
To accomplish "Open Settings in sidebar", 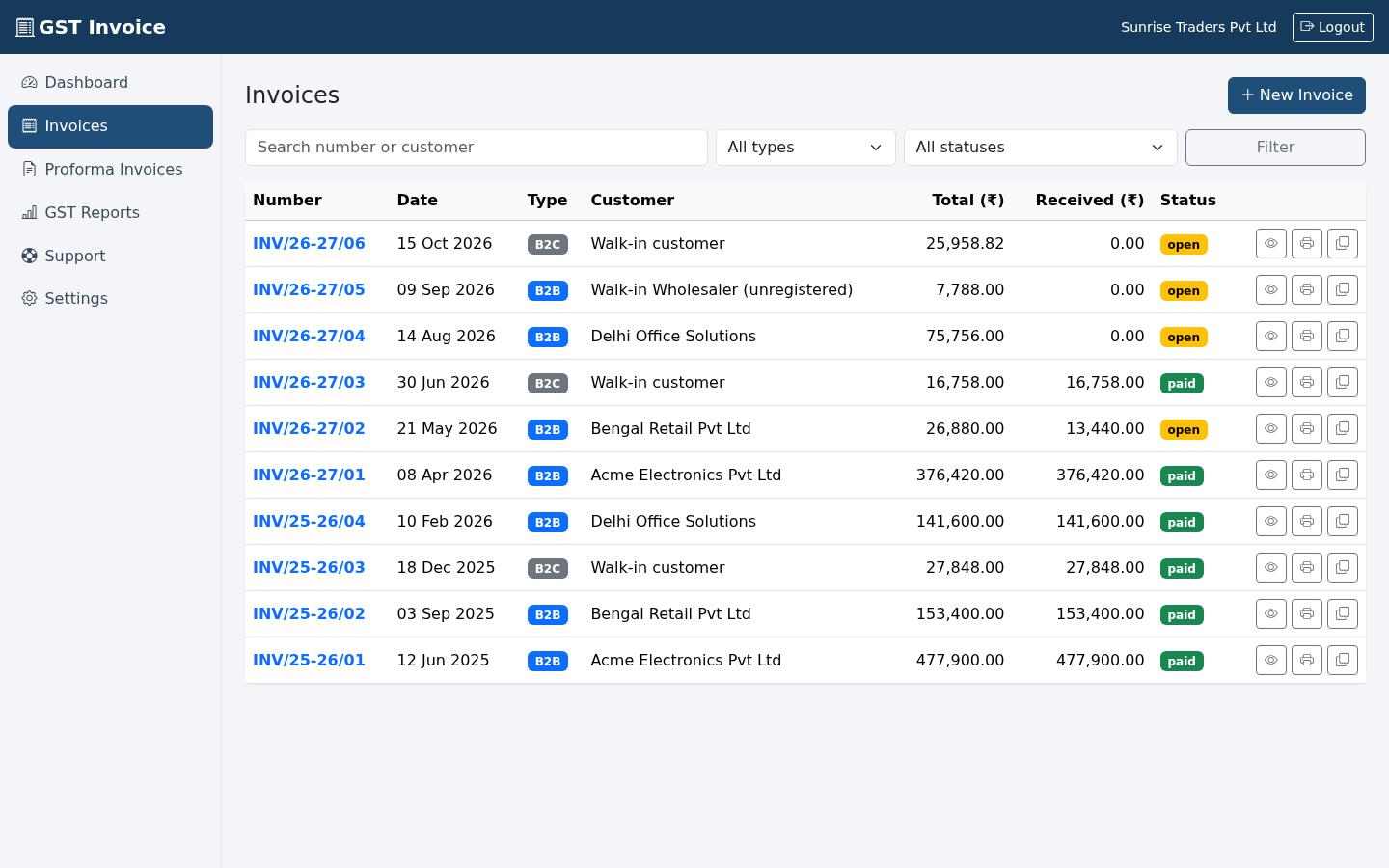I will pyautogui.click(x=110, y=299).
